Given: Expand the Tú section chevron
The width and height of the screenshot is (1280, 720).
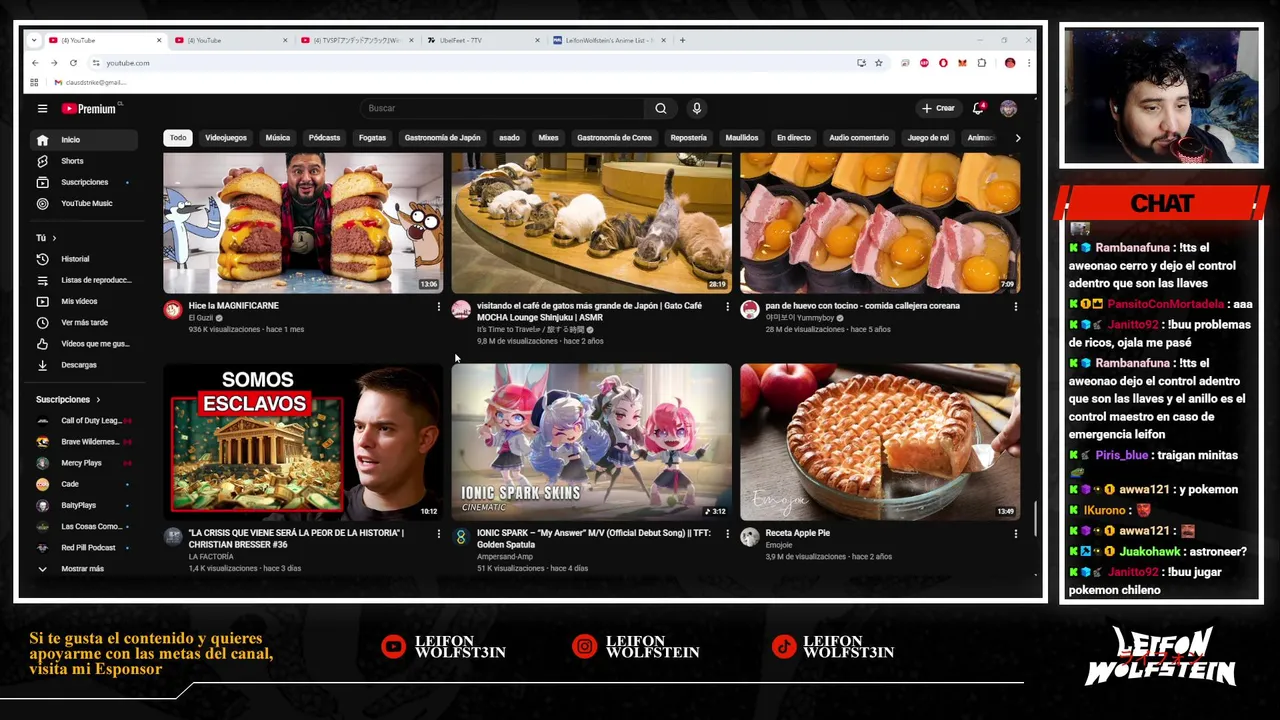Looking at the screenshot, I should pos(54,238).
